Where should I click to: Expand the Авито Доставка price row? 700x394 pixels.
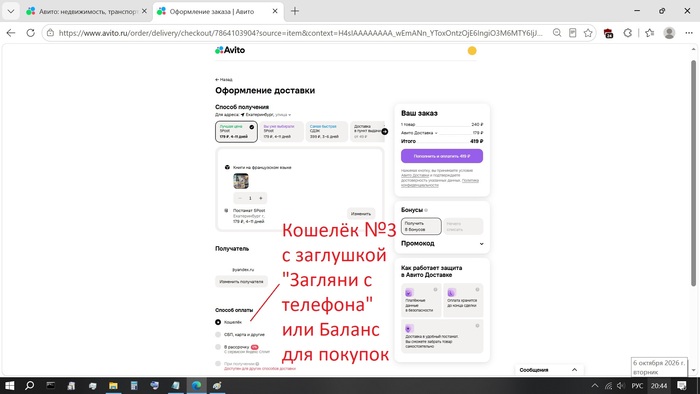419,133
